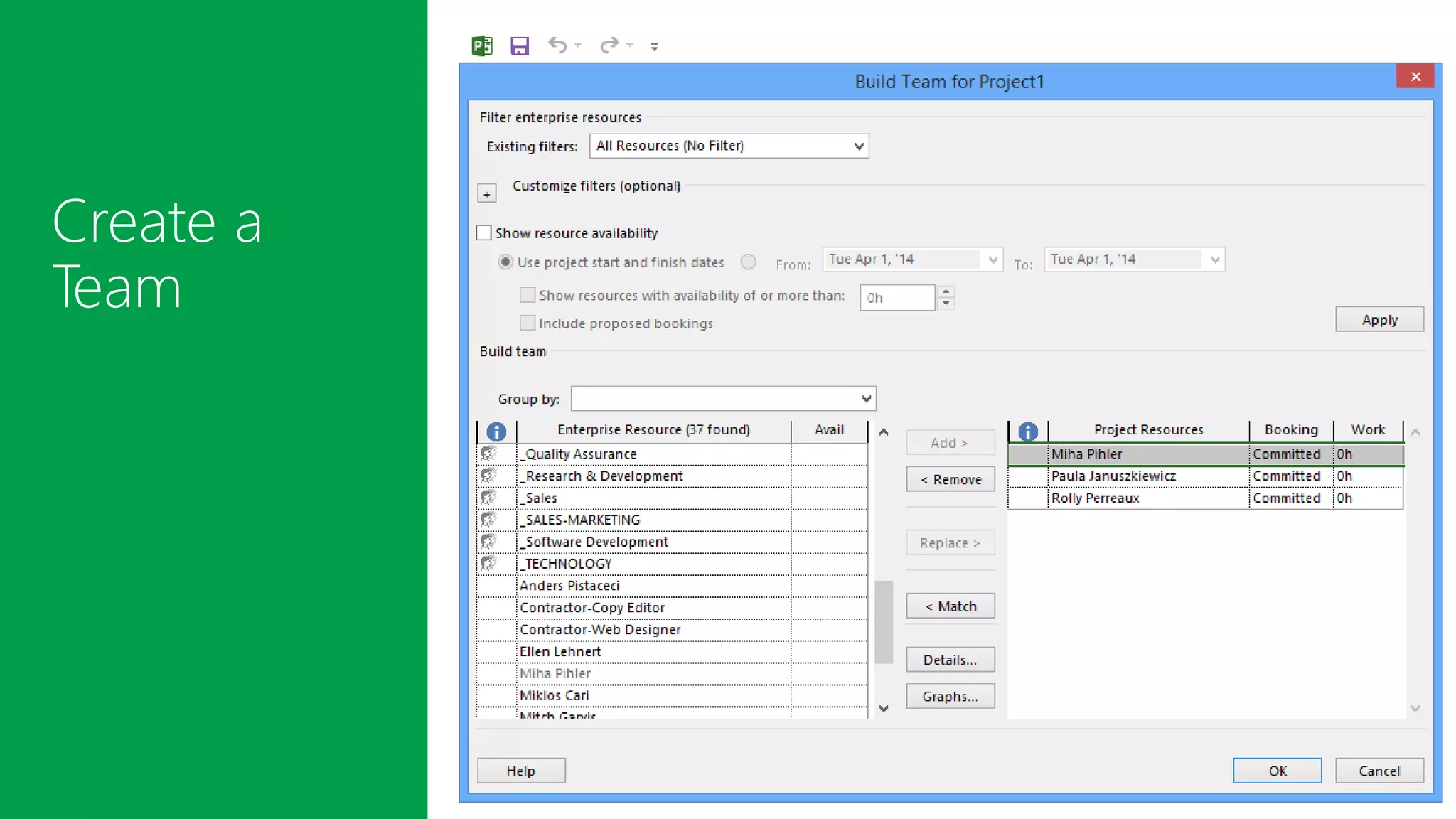Open the Group by dropdown
The width and height of the screenshot is (1456, 819).
pyautogui.click(x=866, y=399)
